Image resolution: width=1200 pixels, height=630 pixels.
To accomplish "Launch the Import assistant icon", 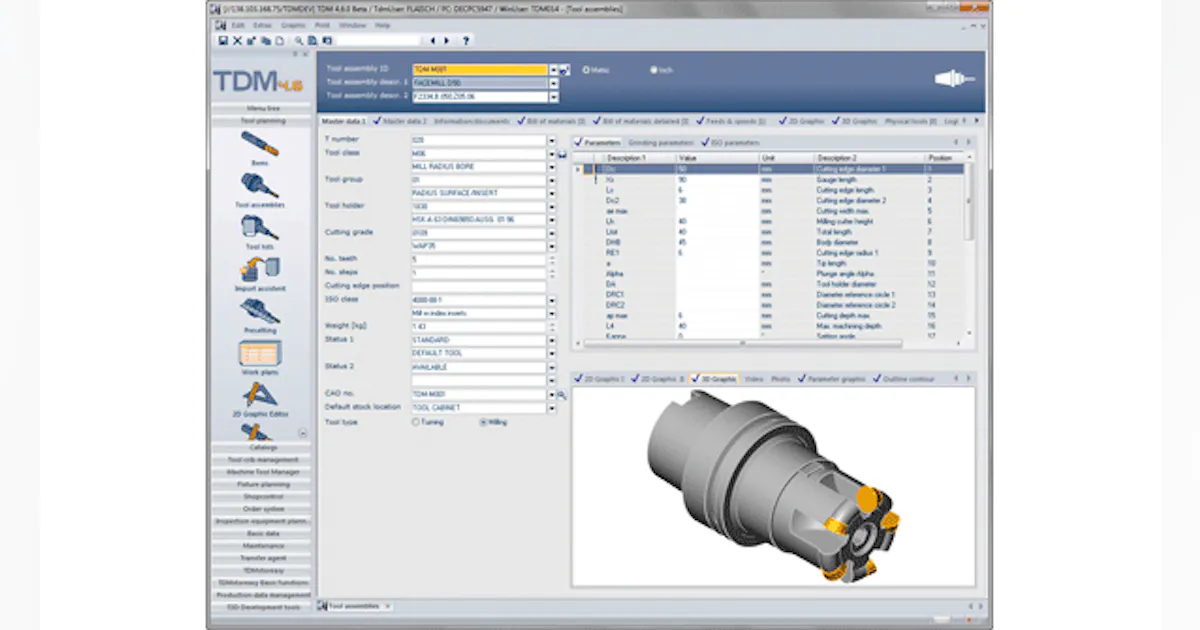I will 260,270.
